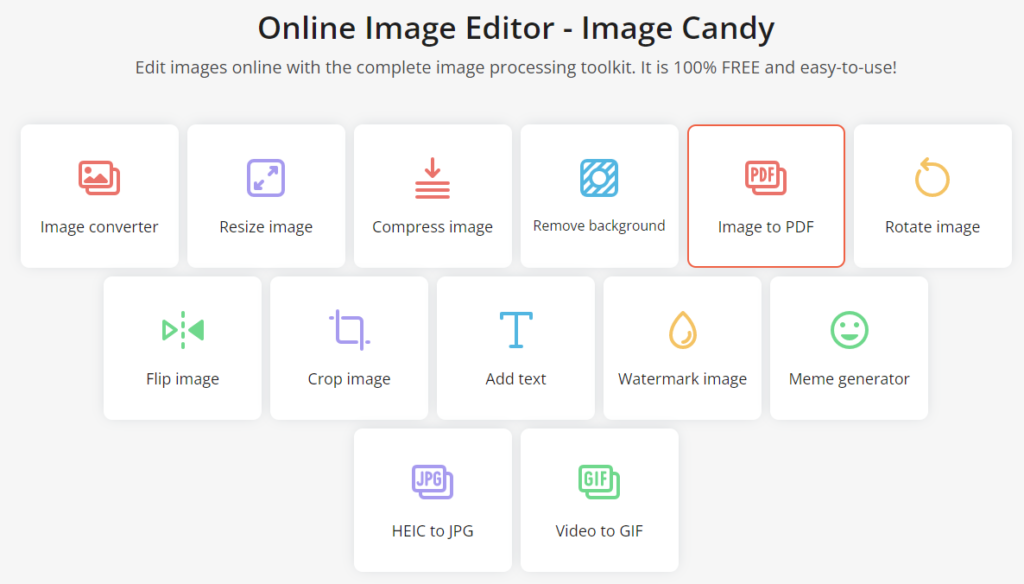Image resolution: width=1024 pixels, height=584 pixels.
Task: Select the Flip image mirrored triangles icon
Action: pyautogui.click(x=183, y=330)
